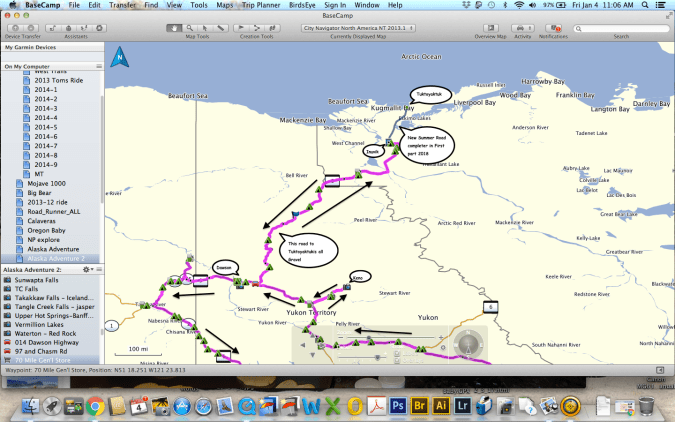Screen dimensions: 675x422
Task: Click the Search field in the toolbar
Action: coord(621,27)
